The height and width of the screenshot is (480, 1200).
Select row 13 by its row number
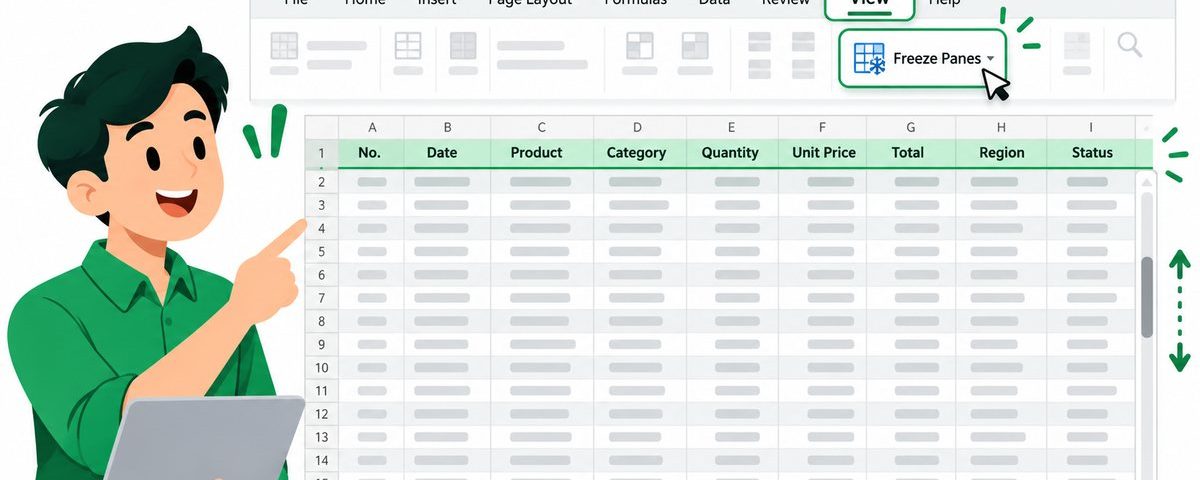tap(322, 437)
